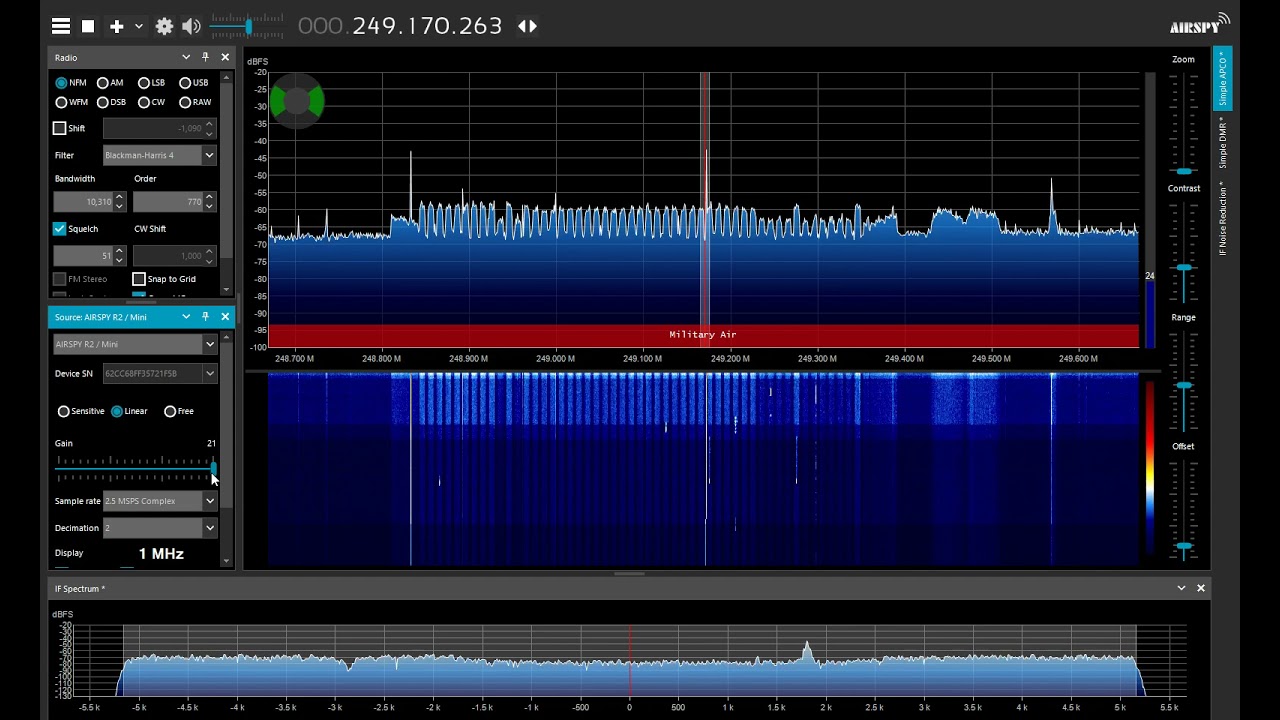Click the Bandwidth stepper arrows
The width and height of the screenshot is (1280, 720).
click(x=120, y=202)
